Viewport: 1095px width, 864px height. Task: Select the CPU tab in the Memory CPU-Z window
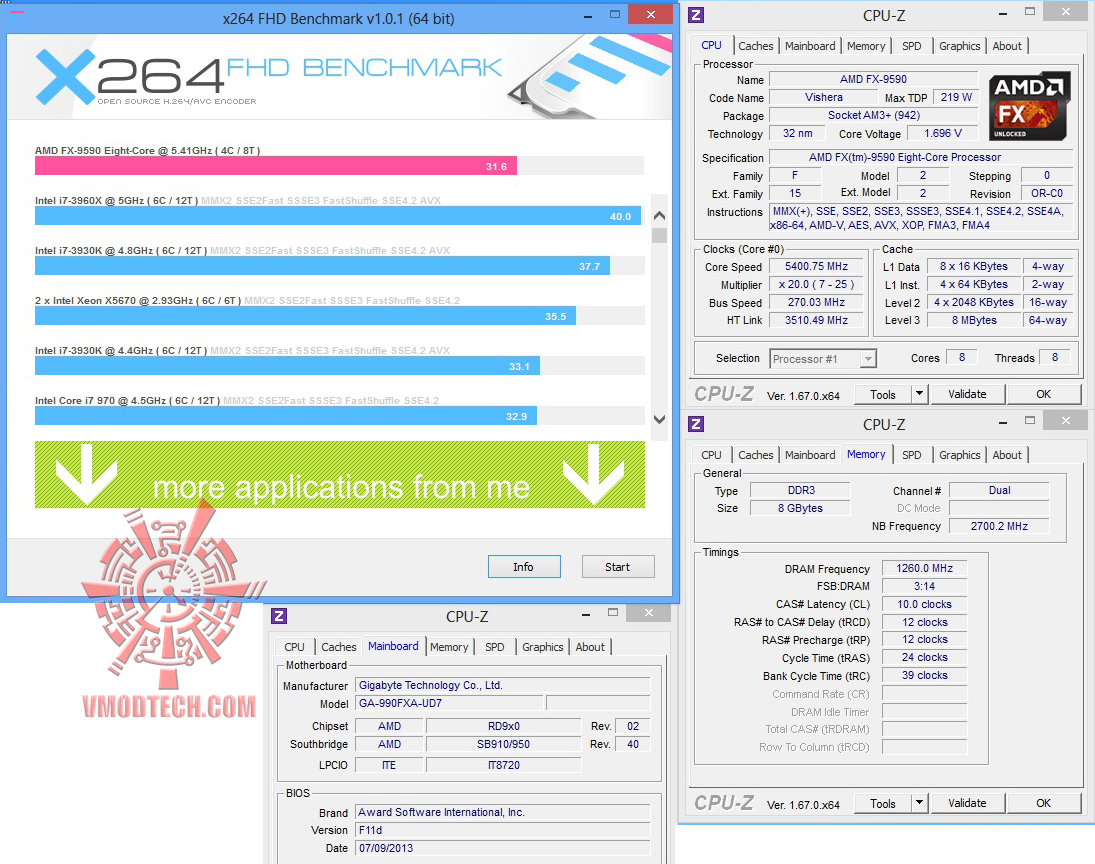pyautogui.click(x=712, y=455)
